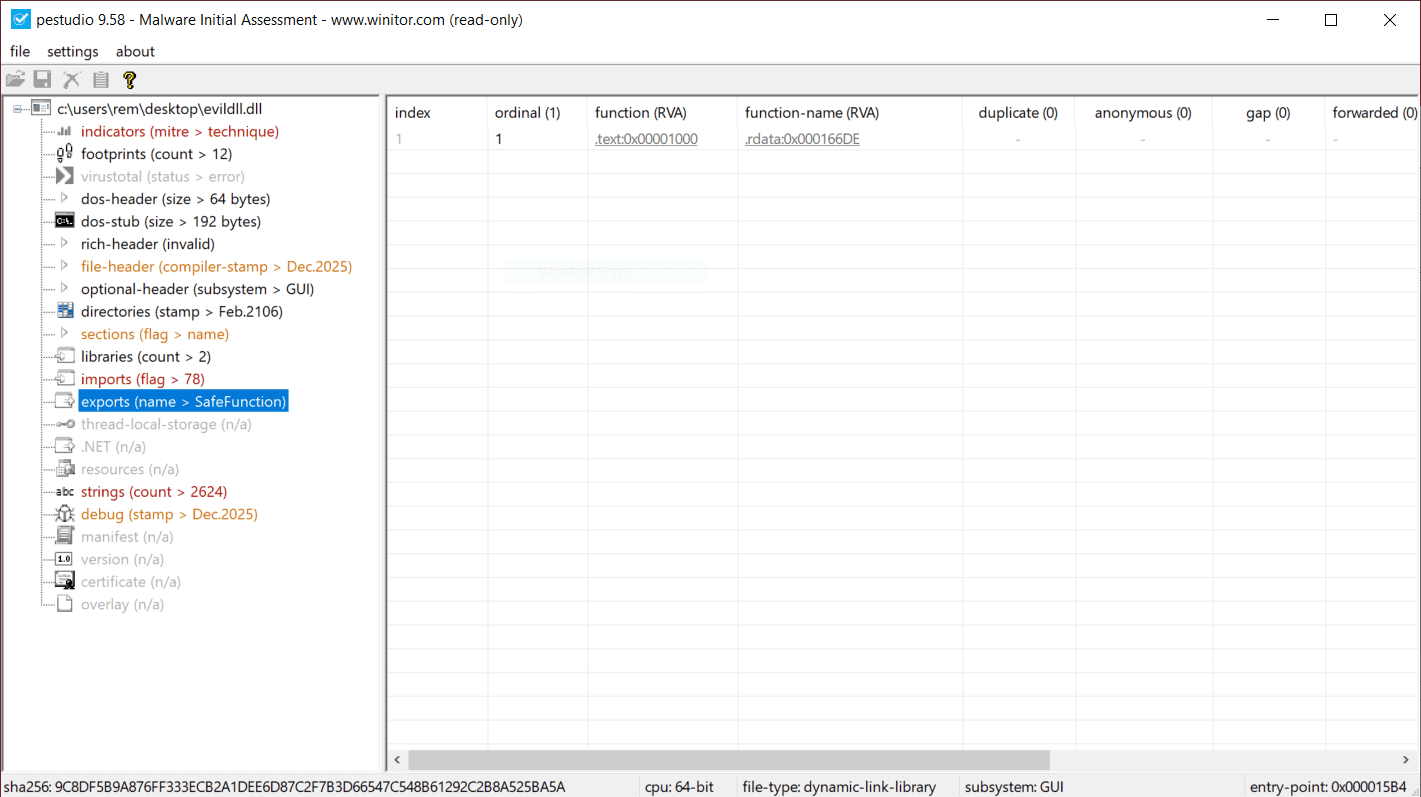Click the help question mark toolbar icon
Image resolution: width=1421 pixels, height=797 pixels.
click(x=129, y=80)
